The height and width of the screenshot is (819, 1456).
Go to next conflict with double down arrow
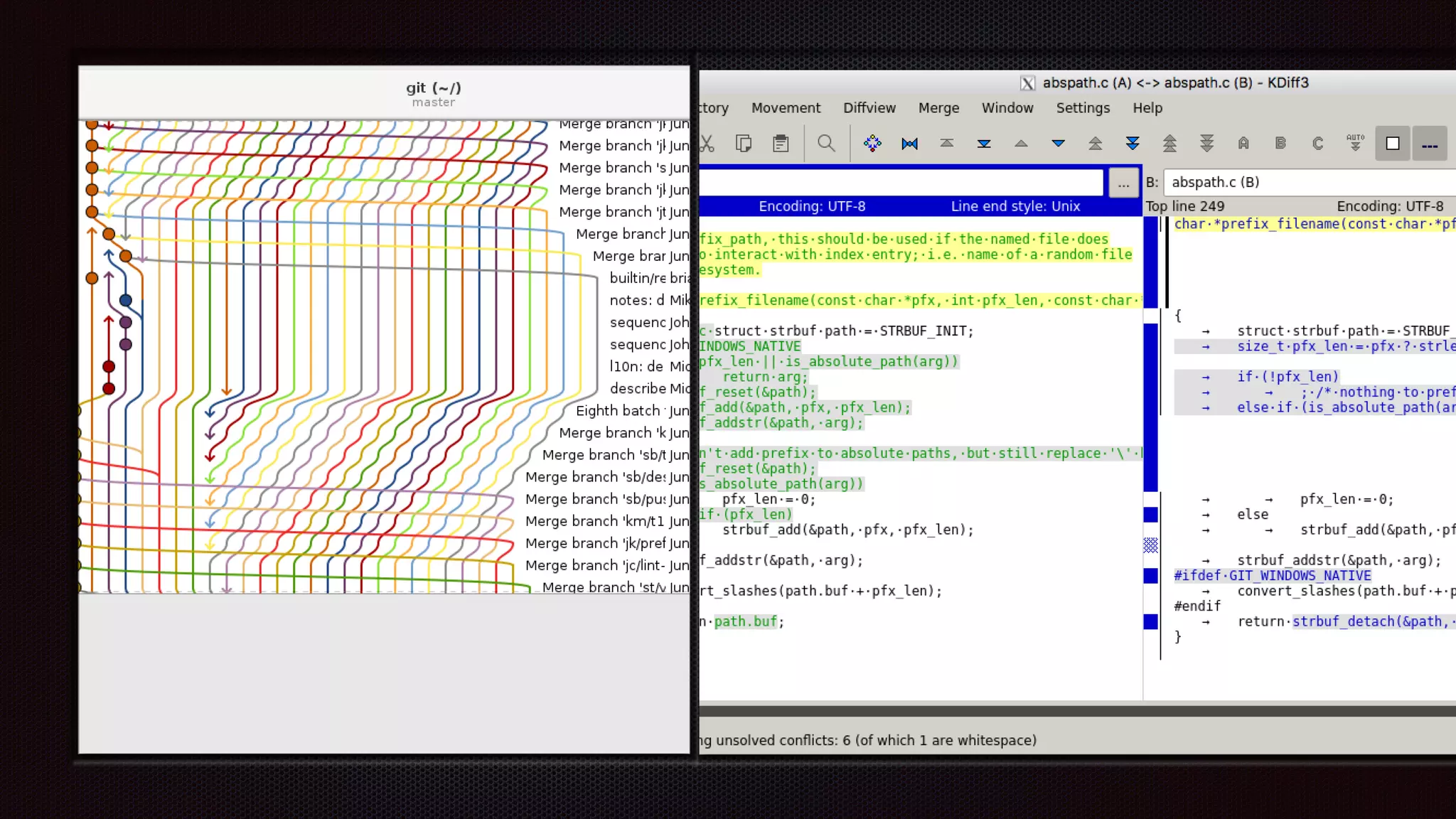(1133, 144)
